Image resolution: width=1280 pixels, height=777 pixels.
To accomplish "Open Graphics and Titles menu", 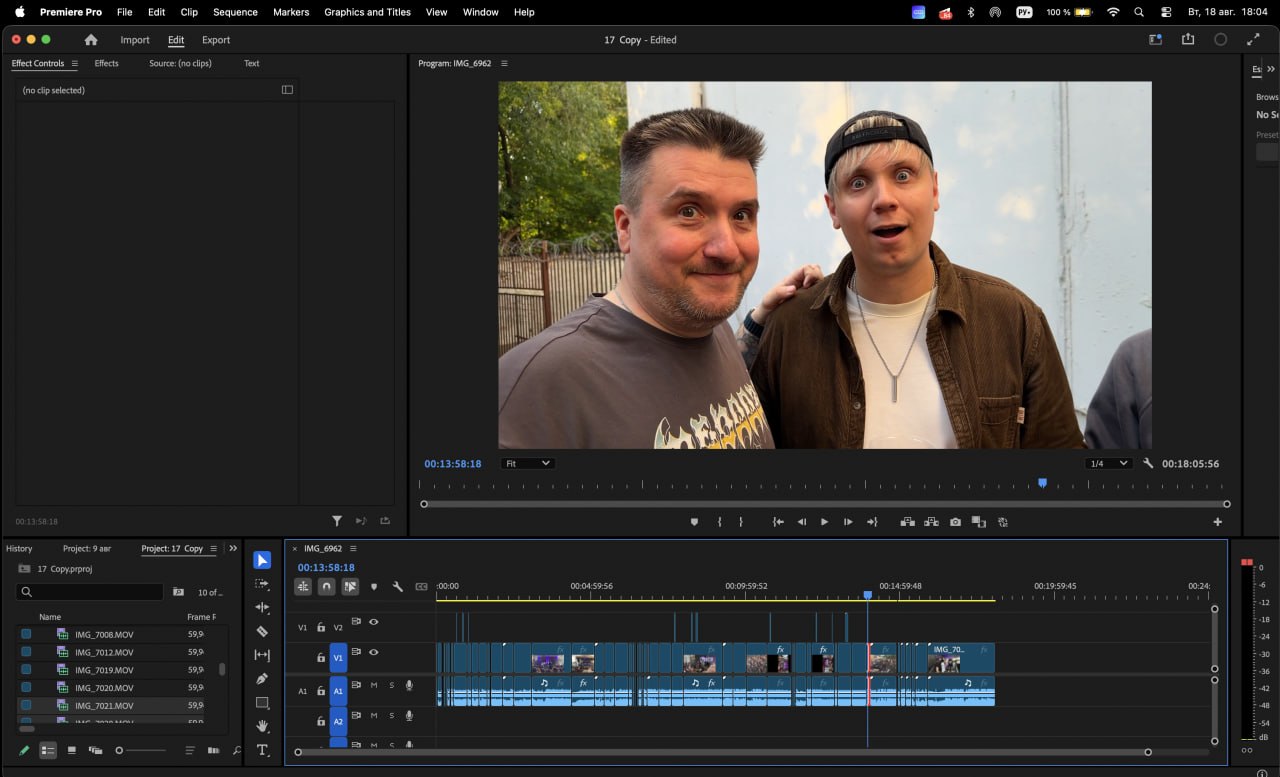I will [x=367, y=12].
